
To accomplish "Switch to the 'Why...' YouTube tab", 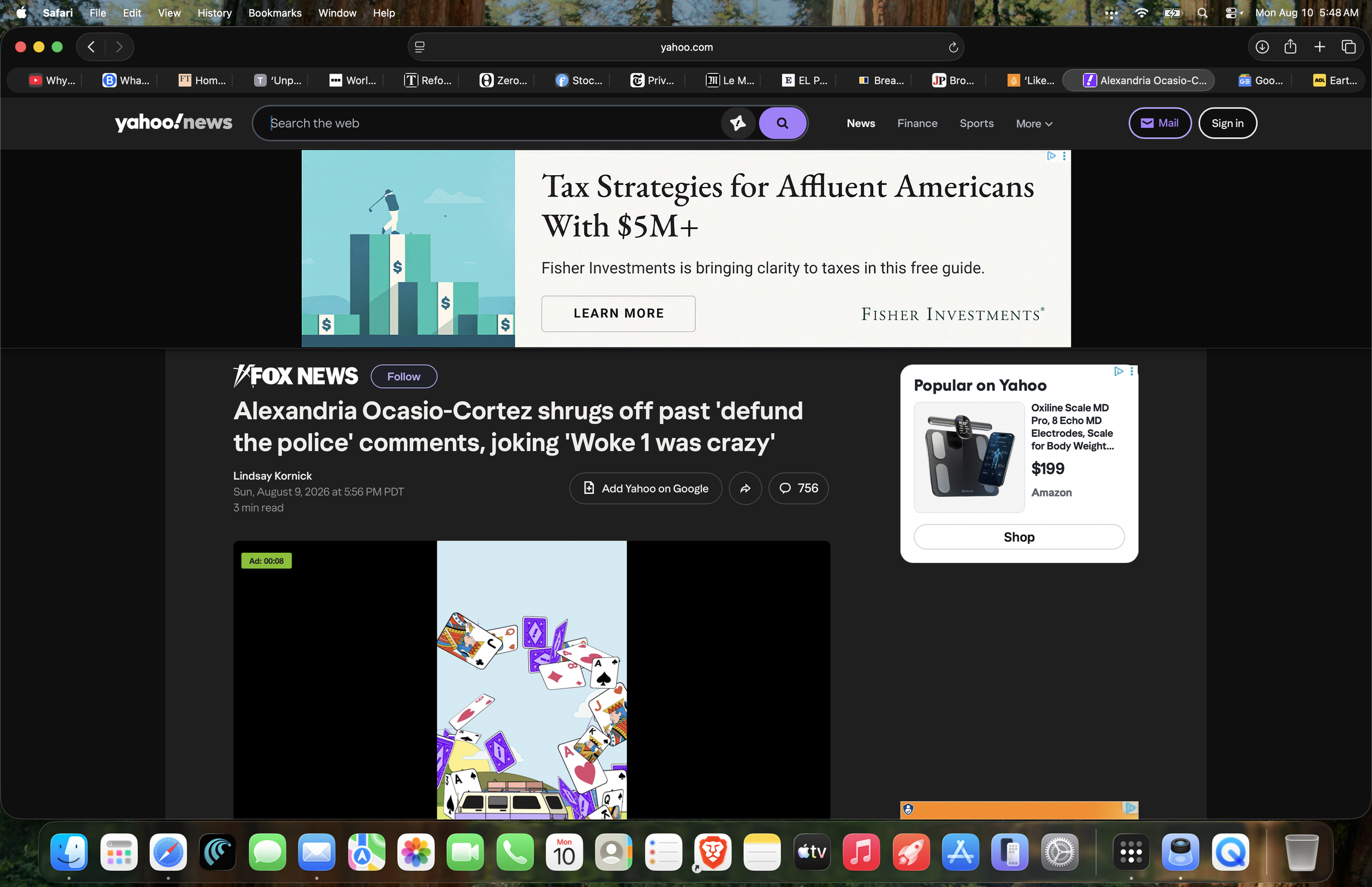I will coord(52,80).
